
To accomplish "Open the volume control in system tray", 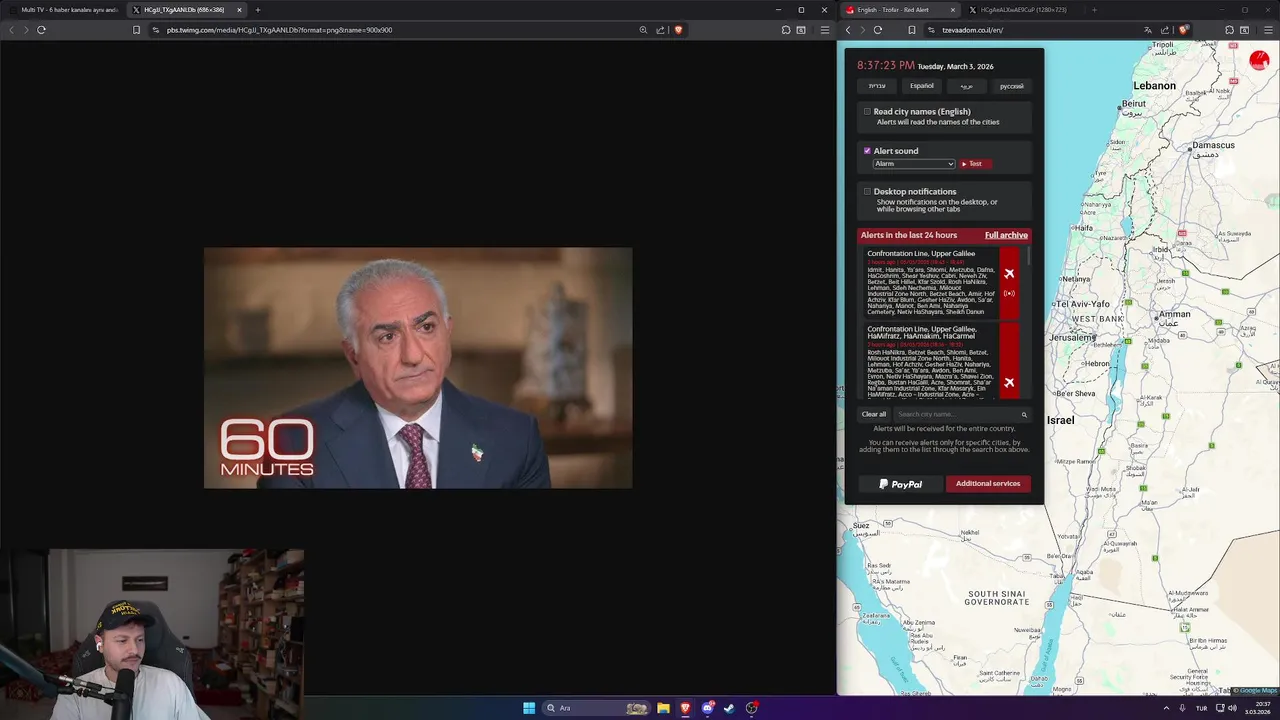I will tap(1233, 708).
